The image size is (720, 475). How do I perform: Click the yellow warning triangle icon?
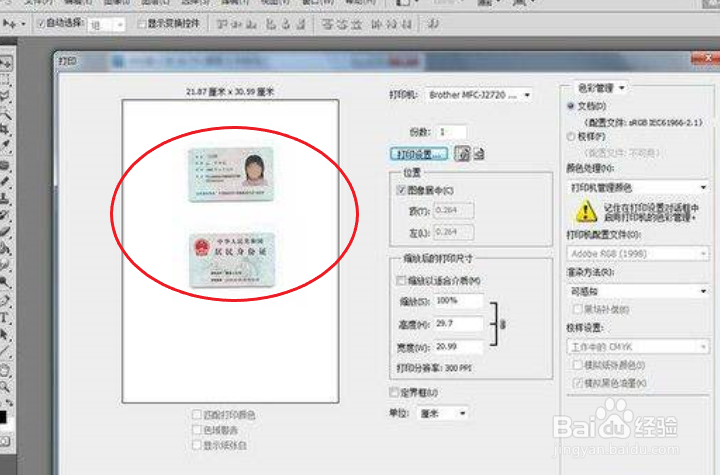pyautogui.click(x=586, y=211)
